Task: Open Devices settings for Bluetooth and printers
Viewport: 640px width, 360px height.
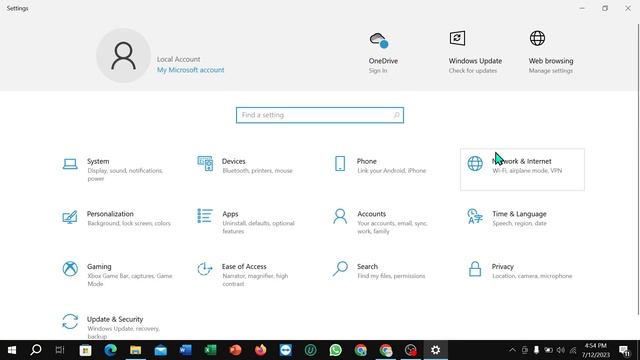Action: click(x=252, y=169)
